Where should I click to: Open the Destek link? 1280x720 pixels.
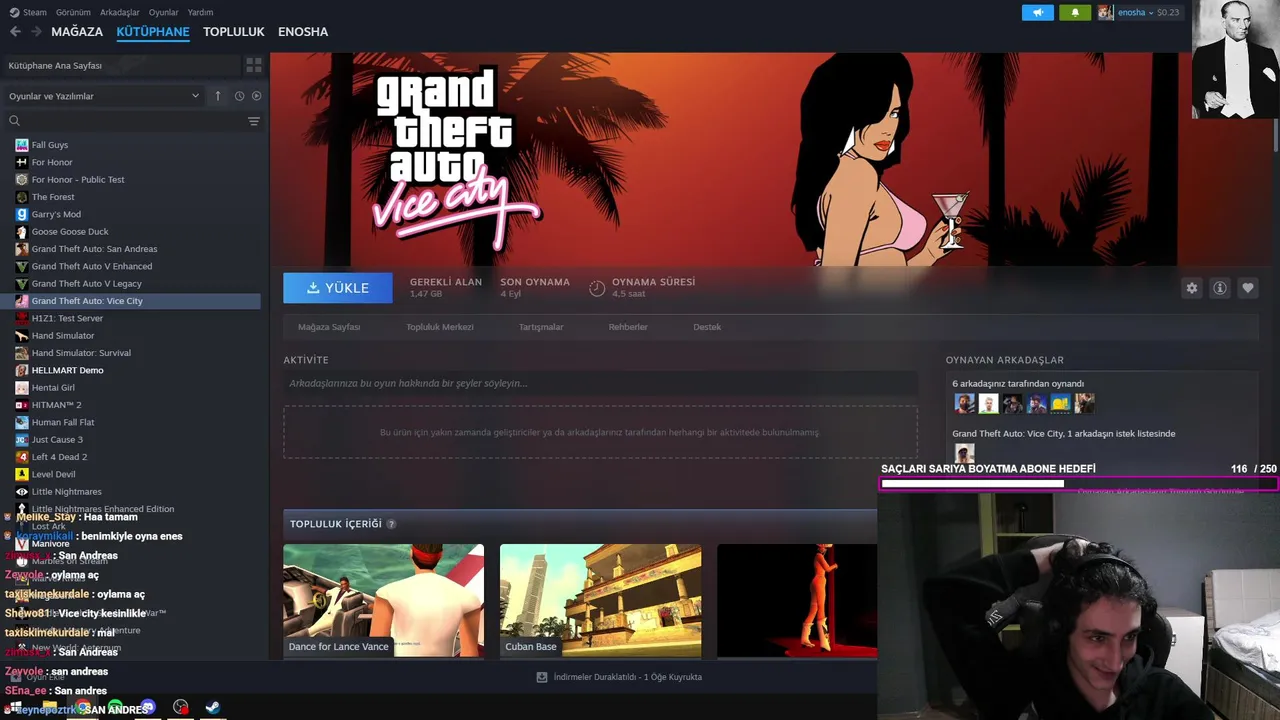pyautogui.click(x=707, y=327)
